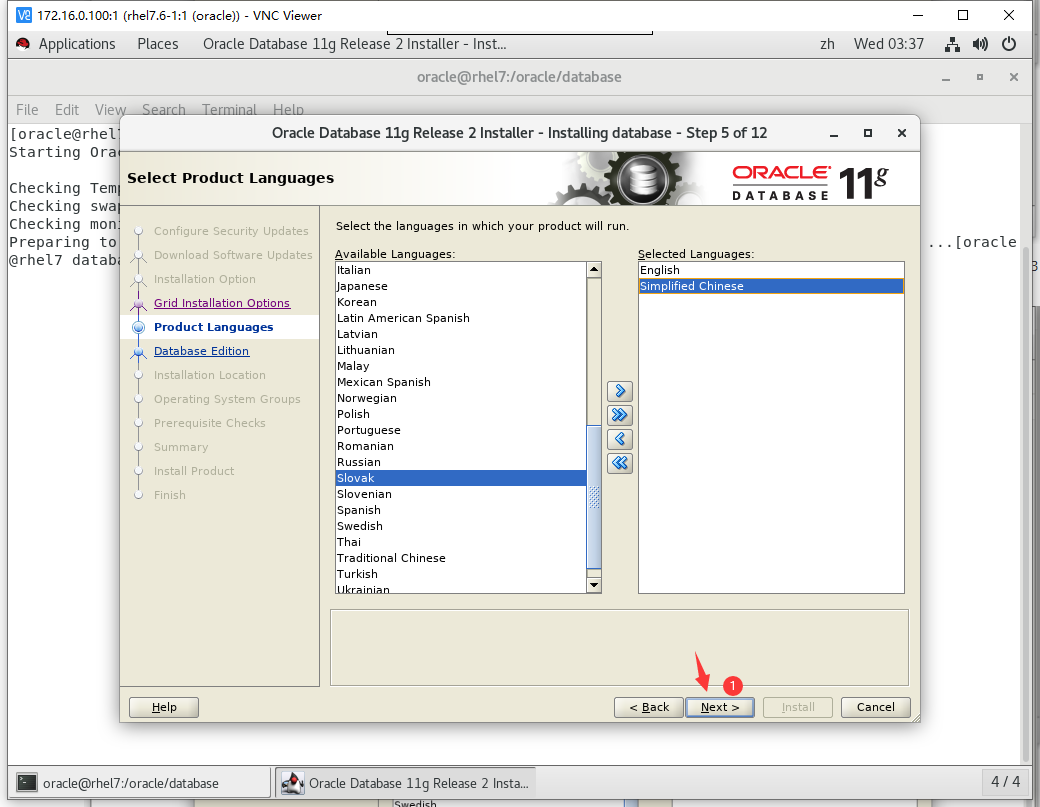Switch to terminal window in taskbar

140,782
